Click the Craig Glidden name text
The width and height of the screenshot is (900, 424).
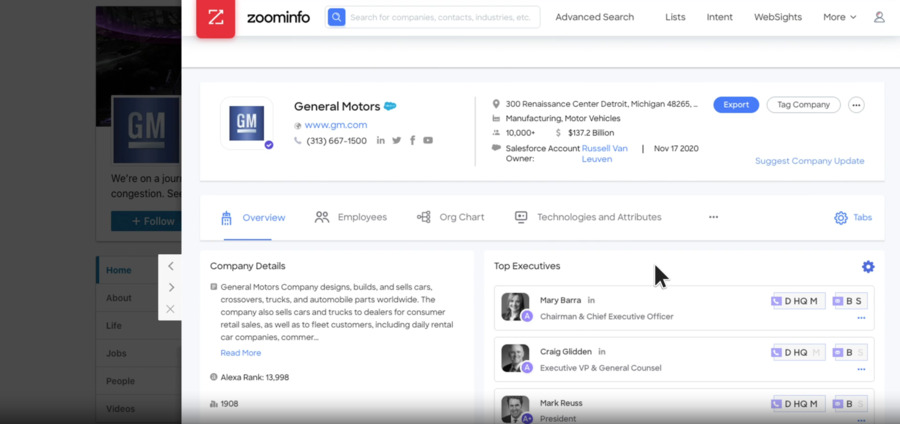(565, 352)
